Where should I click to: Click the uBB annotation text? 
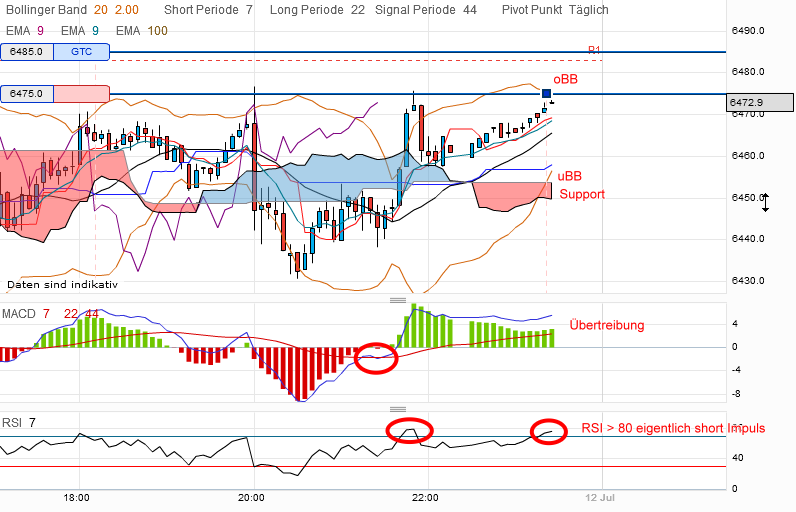click(x=570, y=176)
